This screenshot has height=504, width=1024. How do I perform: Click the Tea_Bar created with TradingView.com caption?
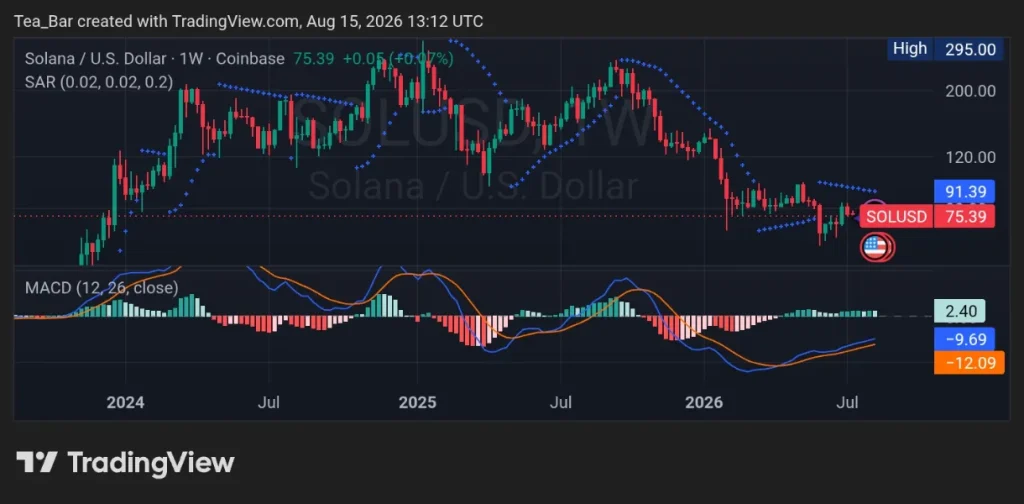tap(249, 22)
